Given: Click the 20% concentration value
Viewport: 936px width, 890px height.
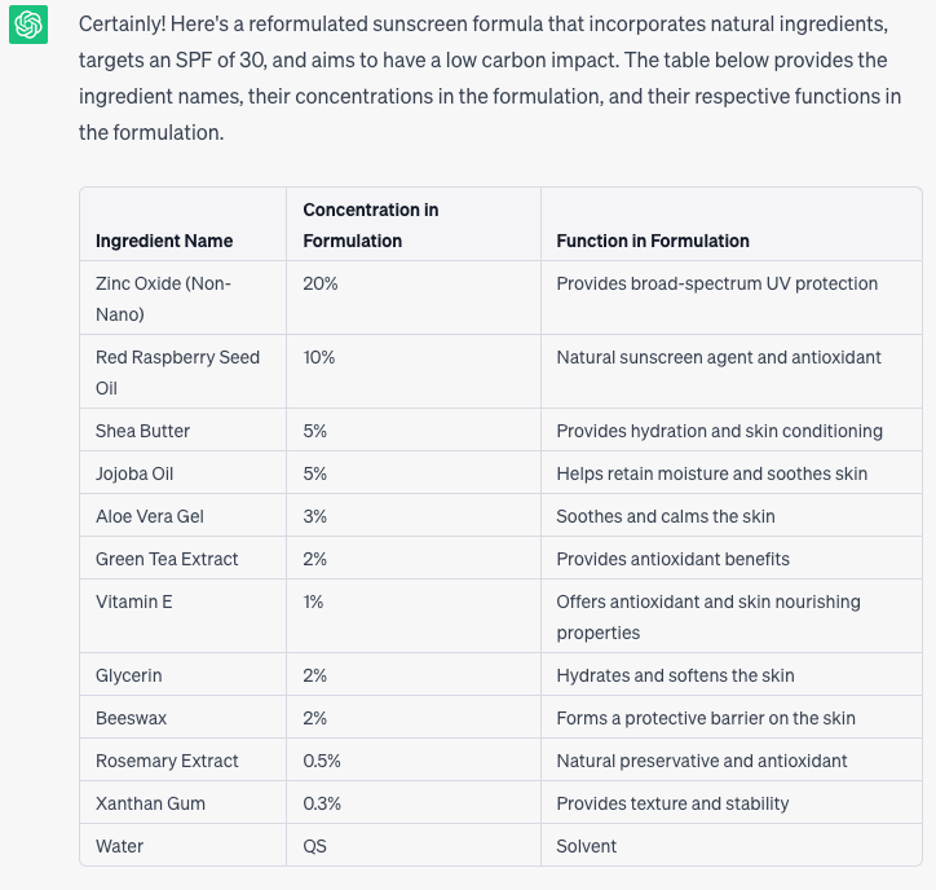Looking at the screenshot, I should (320, 284).
